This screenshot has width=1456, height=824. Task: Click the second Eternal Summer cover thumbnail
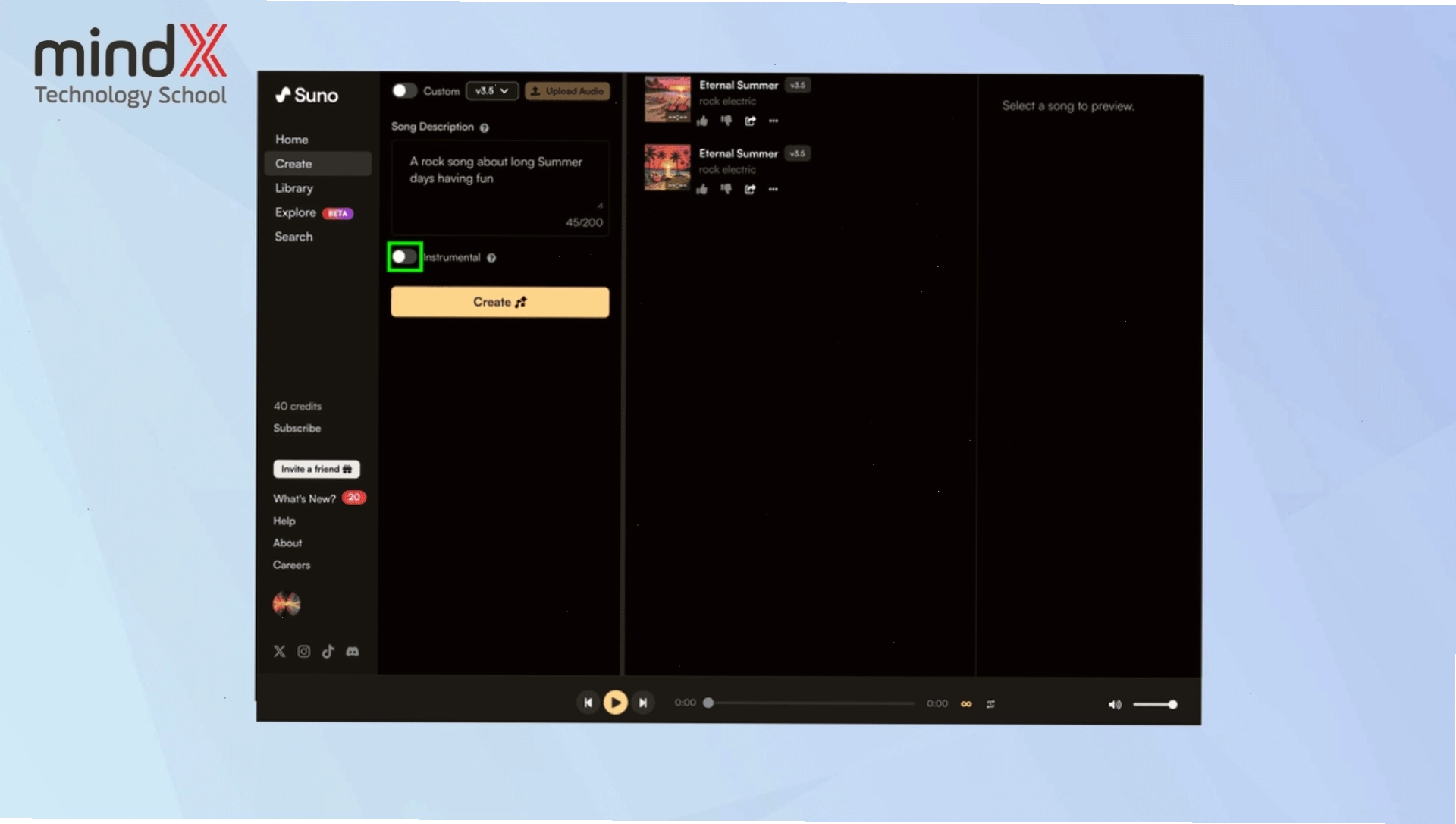[667, 167]
